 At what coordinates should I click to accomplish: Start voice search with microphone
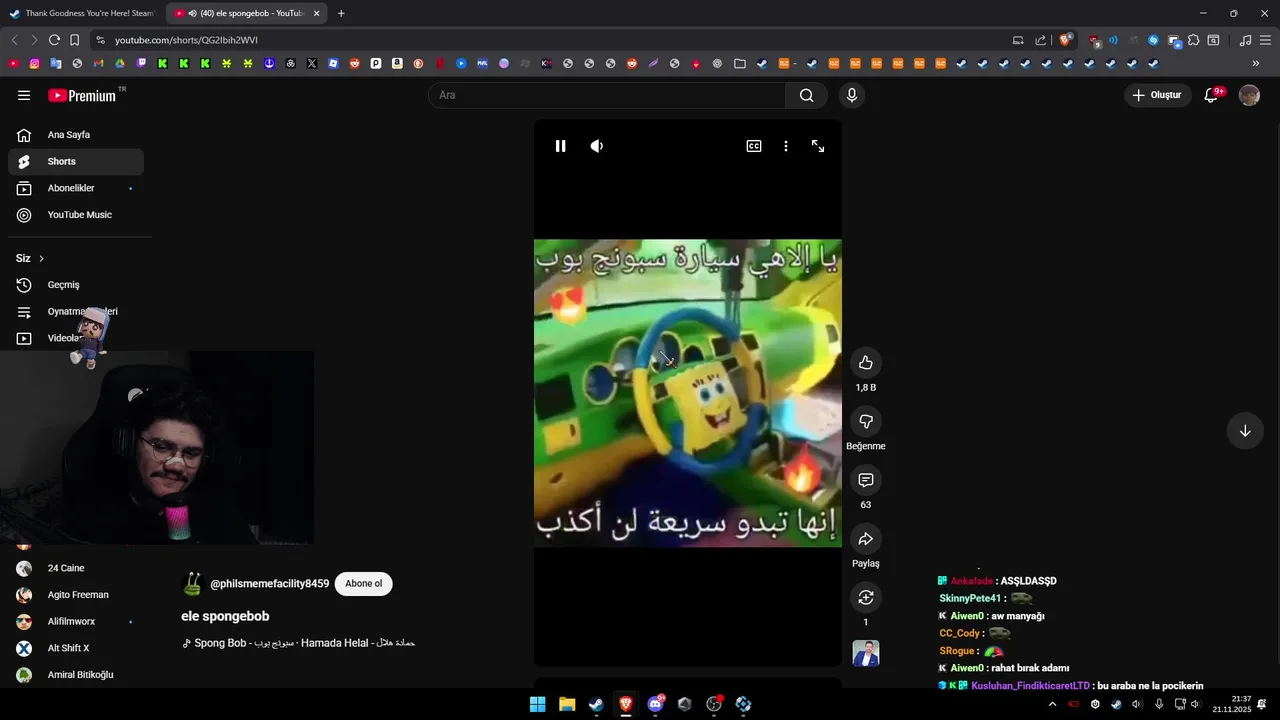(x=852, y=95)
